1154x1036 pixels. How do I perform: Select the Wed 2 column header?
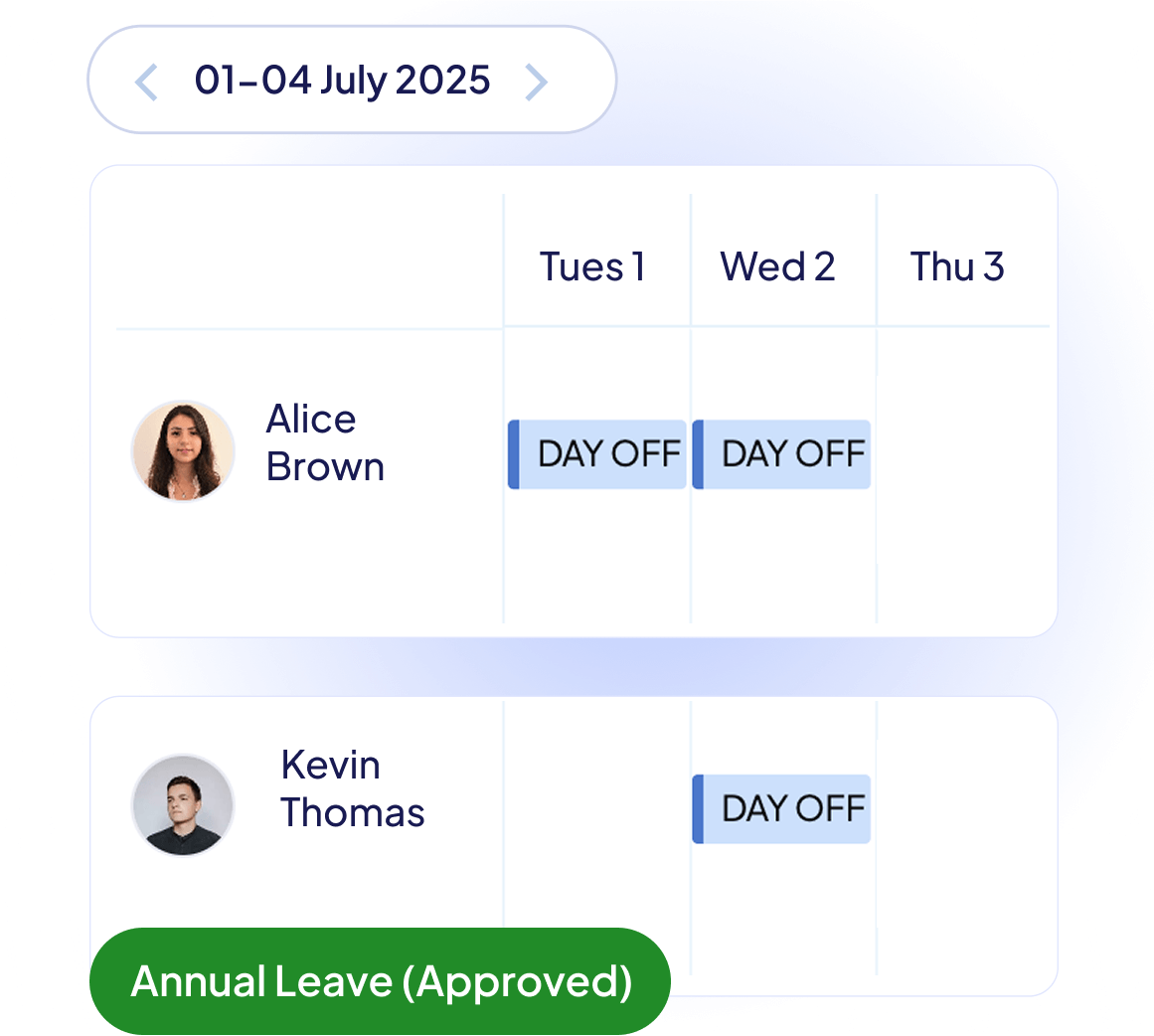tap(777, 266)
